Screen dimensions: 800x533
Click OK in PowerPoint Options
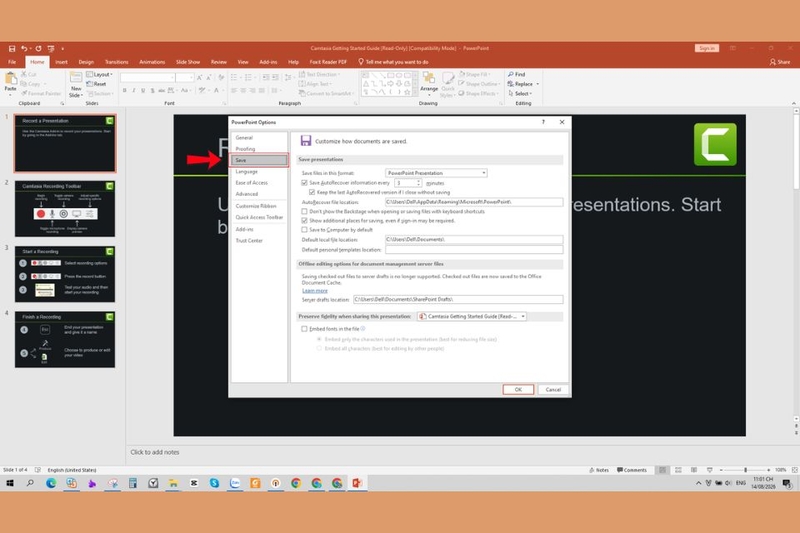pos(518,389)
